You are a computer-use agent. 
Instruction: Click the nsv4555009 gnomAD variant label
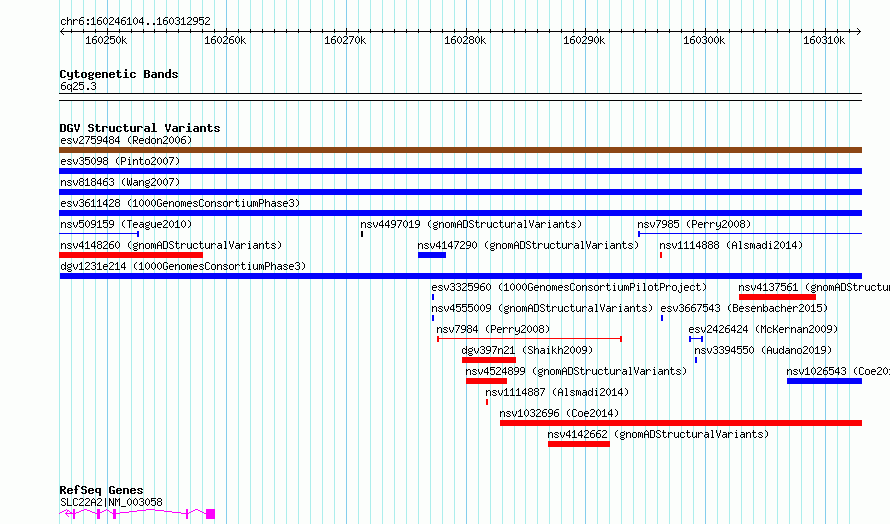[542, 308]
